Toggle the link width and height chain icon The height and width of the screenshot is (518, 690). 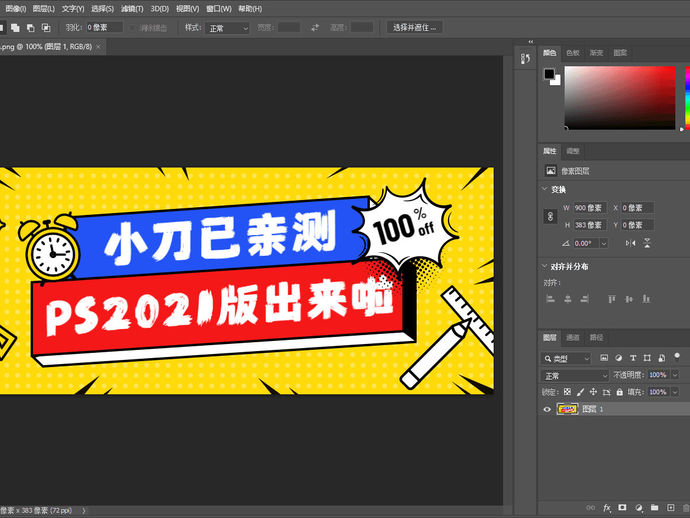tap(550, 216)
